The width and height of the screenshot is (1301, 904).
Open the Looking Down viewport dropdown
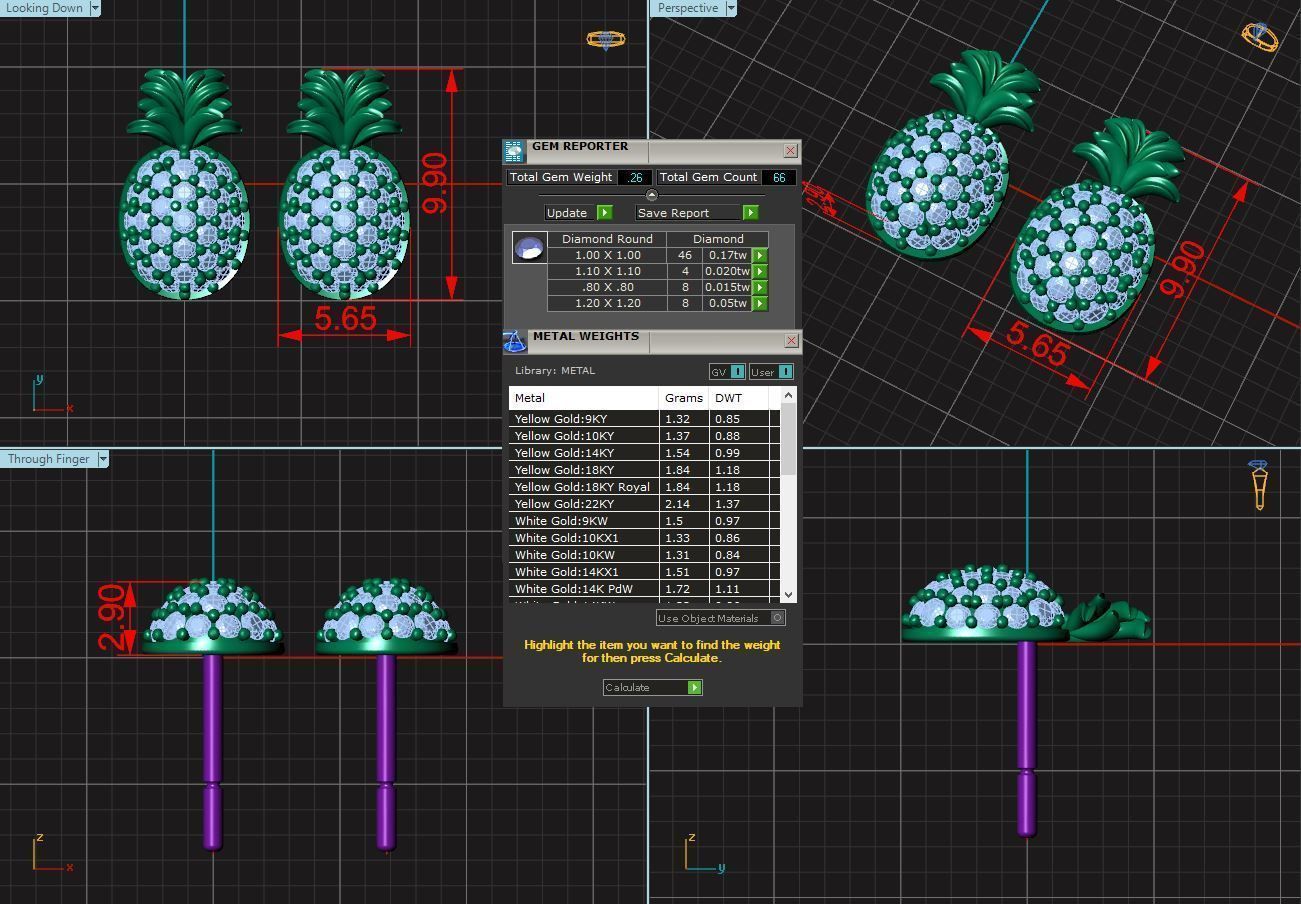95,8
